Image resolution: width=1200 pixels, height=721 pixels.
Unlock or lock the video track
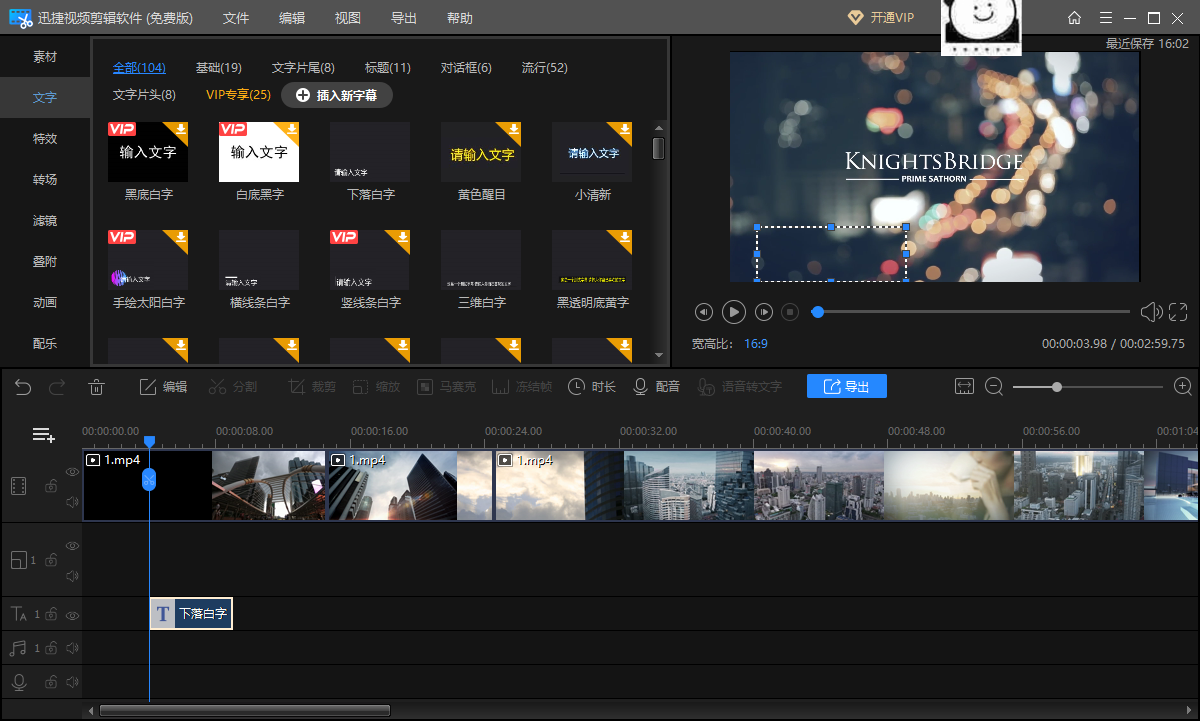click(50, 486)
